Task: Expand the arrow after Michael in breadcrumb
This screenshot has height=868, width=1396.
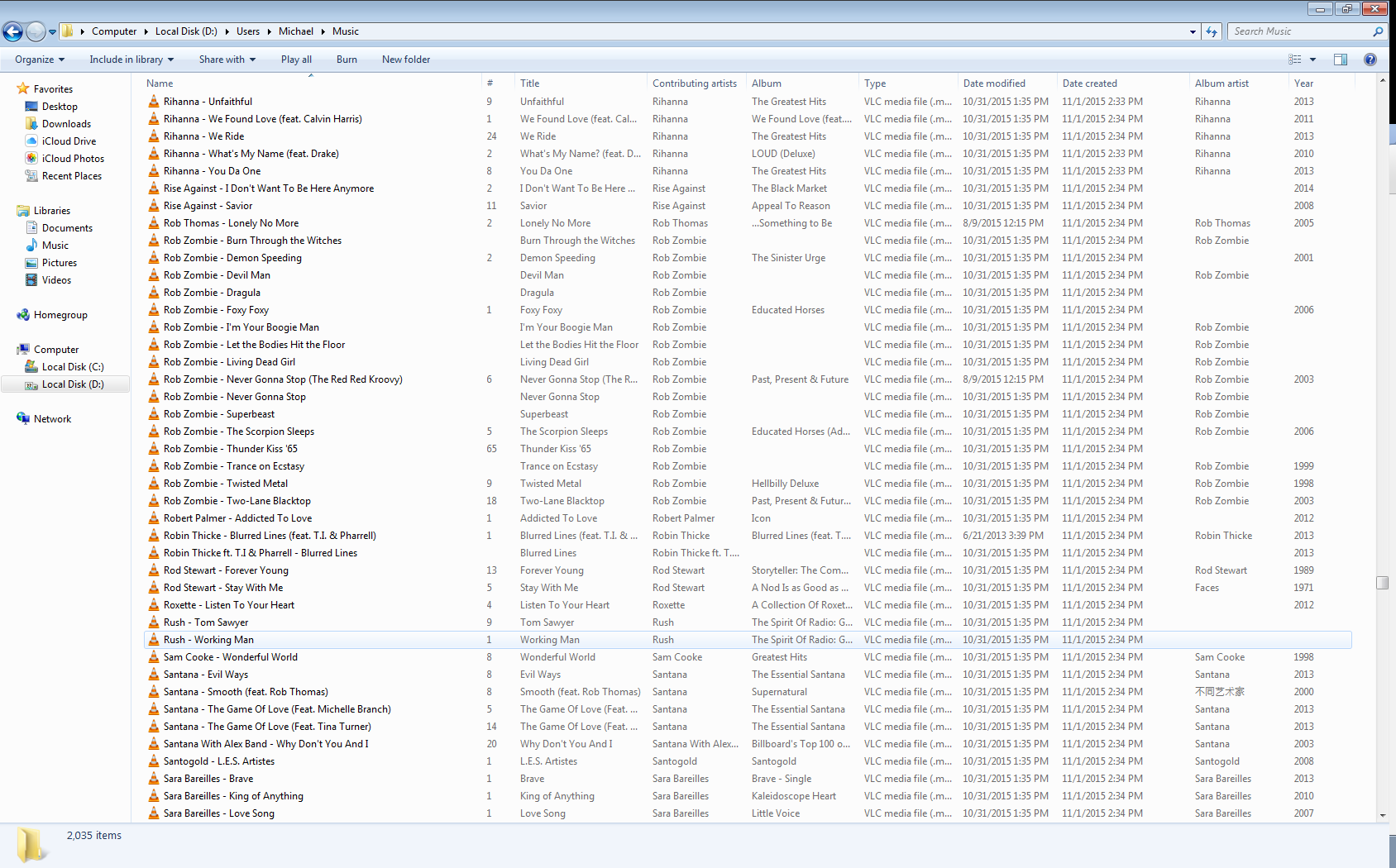Action: point(323,31)
